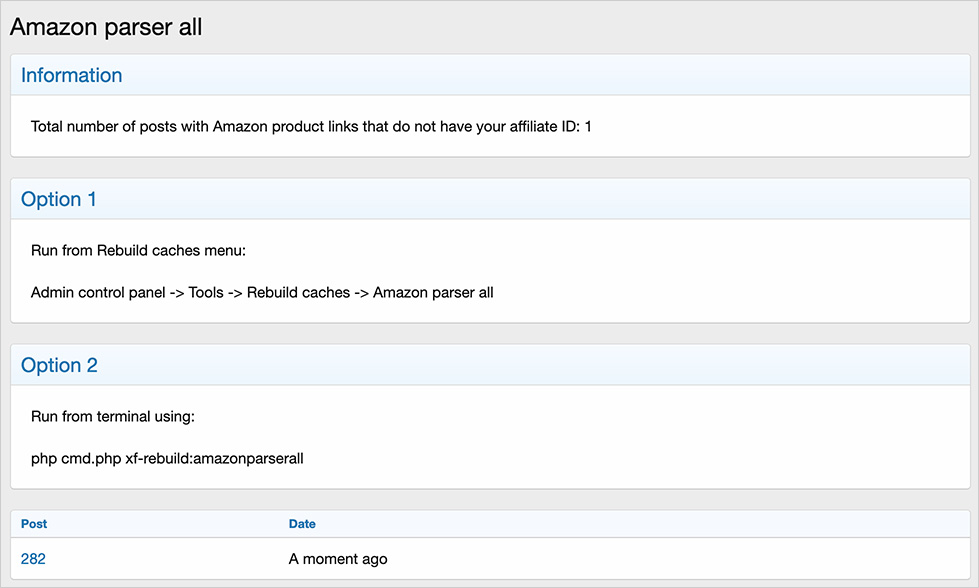Screen dimensions: 979x588
Task: Click the word 'Amazon' in the Information text
Action: click(x=241, y=127)
